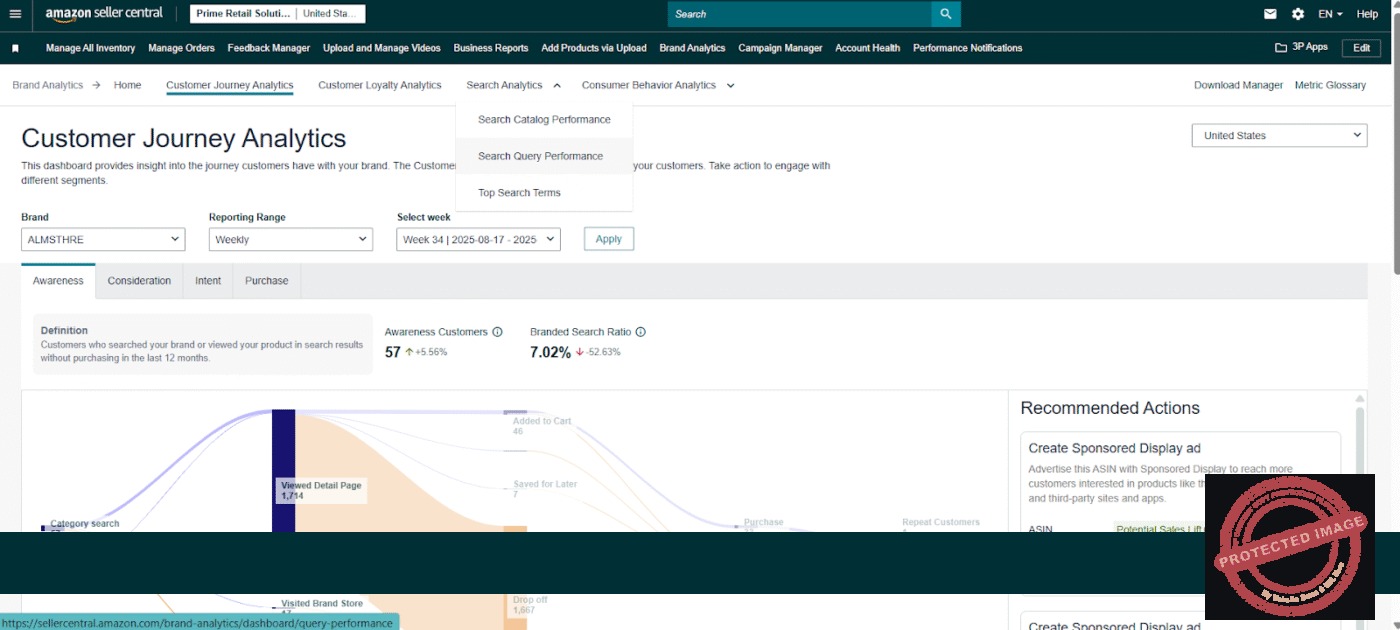Open the Reporting Range Weekly dropdown
Image resolution: width=1400 pixels, height=630 pixels.
pyautogui.click(x=291, y=239)
